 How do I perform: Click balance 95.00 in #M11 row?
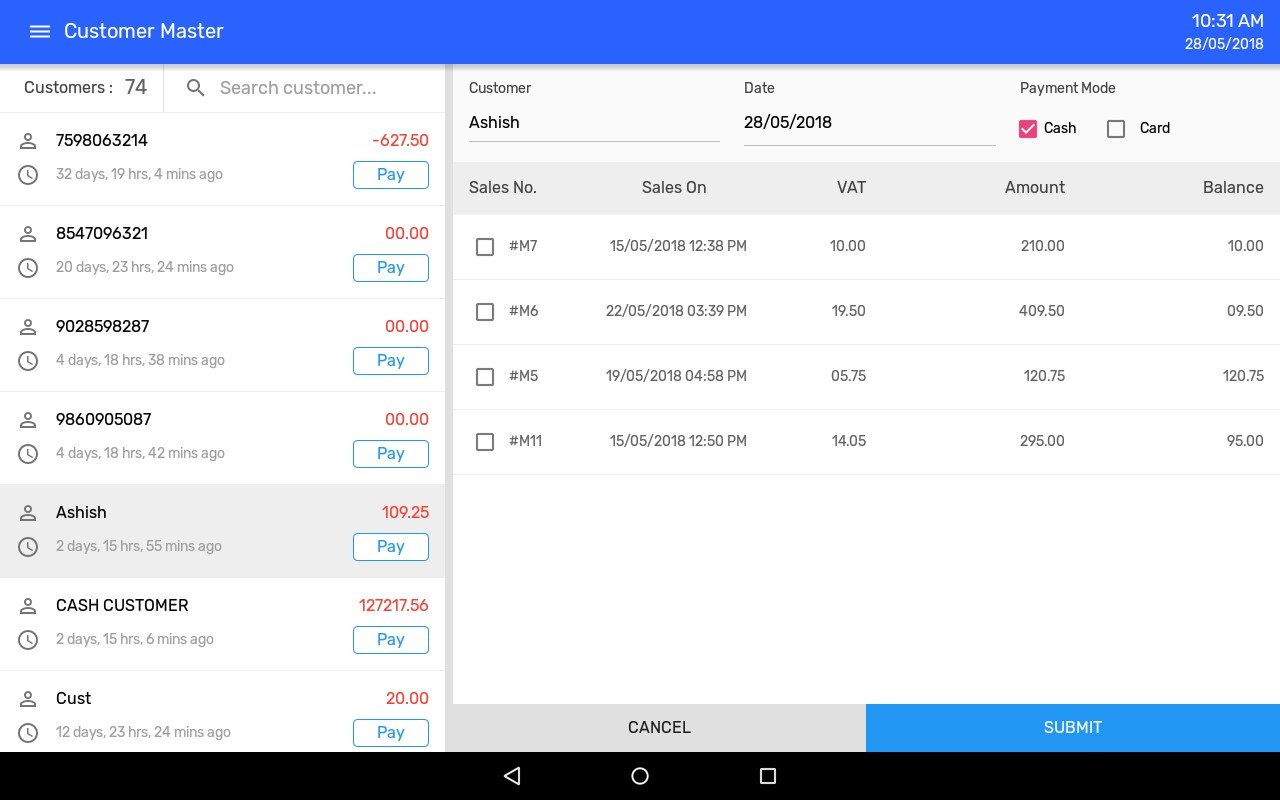pos(1245,442)
